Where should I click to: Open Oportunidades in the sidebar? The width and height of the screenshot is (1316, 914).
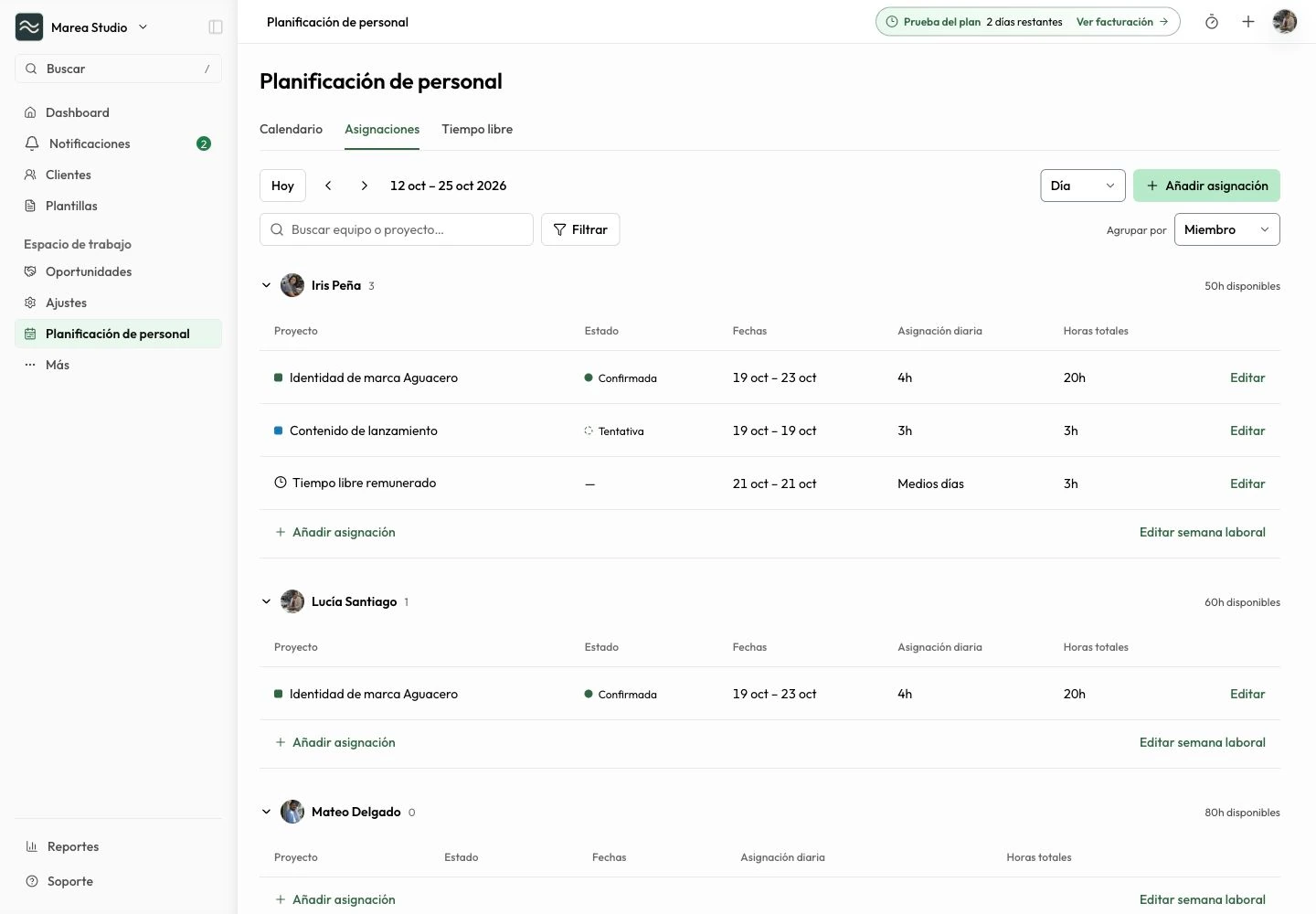(x=118, y=271)
